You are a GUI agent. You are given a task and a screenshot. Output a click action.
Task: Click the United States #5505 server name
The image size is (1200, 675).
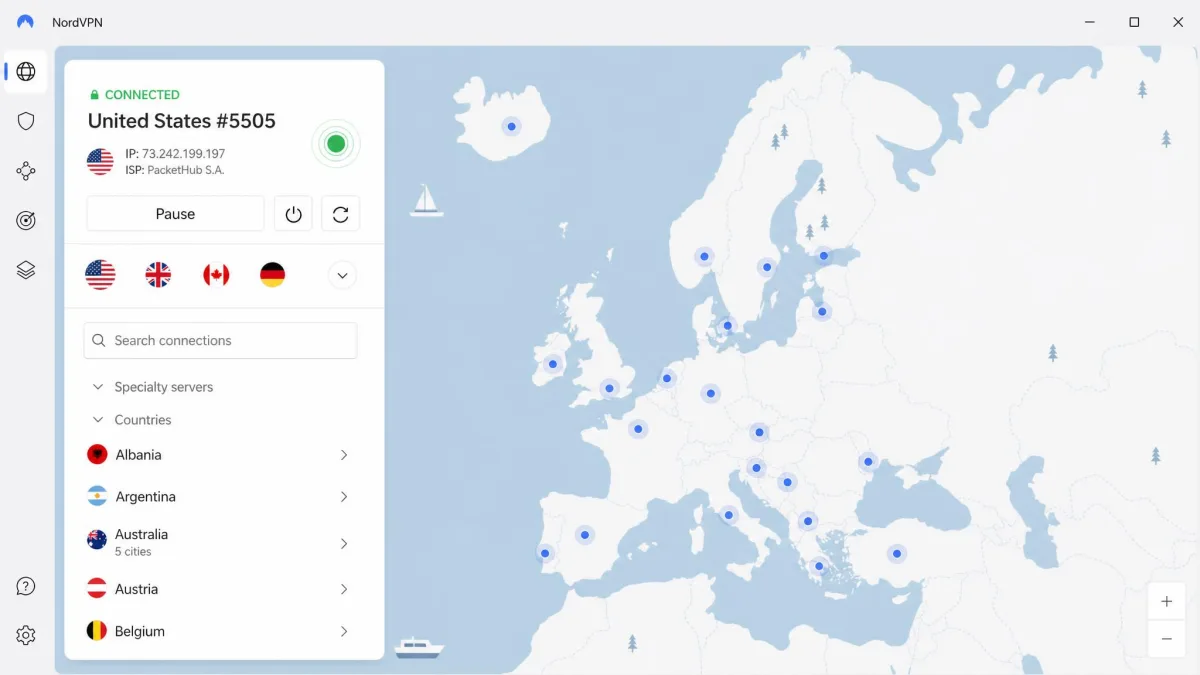pyautogui.click(x=182, y=121)
